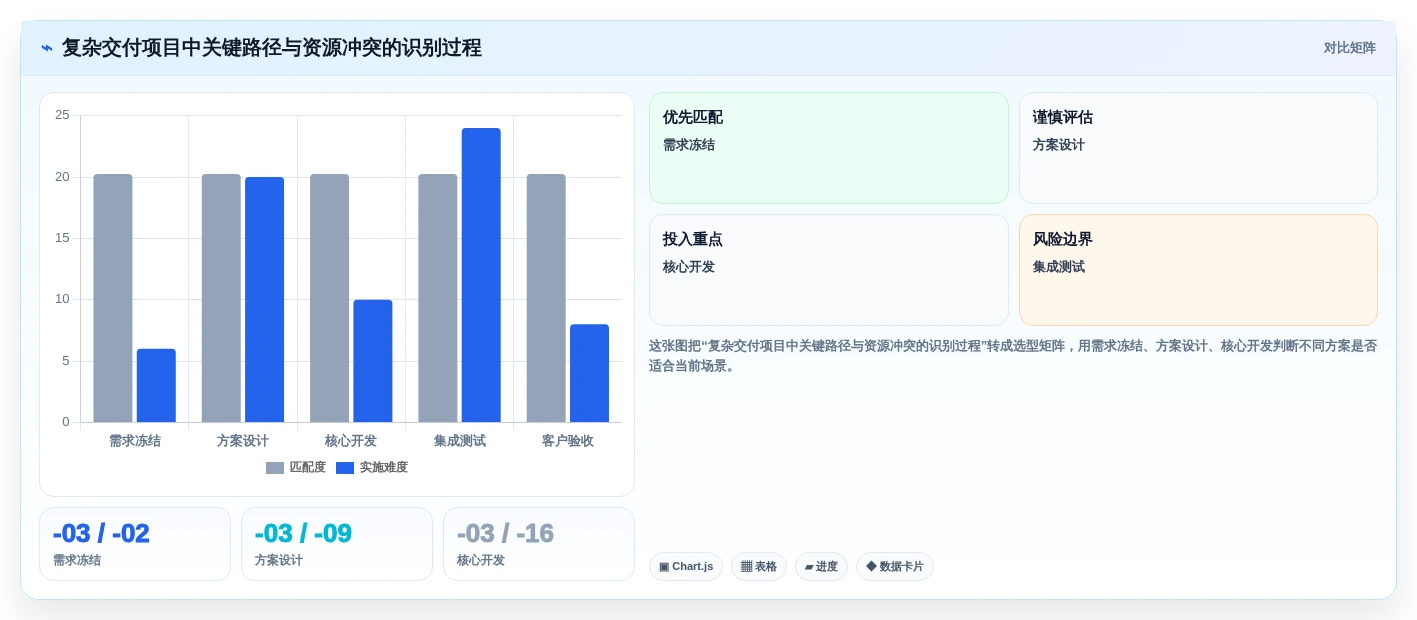The image size is (1417, 620).
Task: Click the blue bar for 集成测试
Action: [481, 275]
